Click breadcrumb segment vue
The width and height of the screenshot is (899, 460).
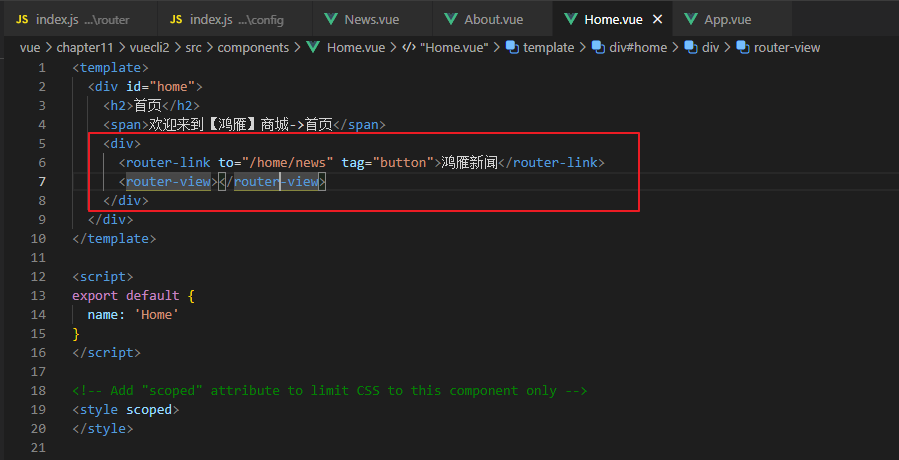(30, 48)
